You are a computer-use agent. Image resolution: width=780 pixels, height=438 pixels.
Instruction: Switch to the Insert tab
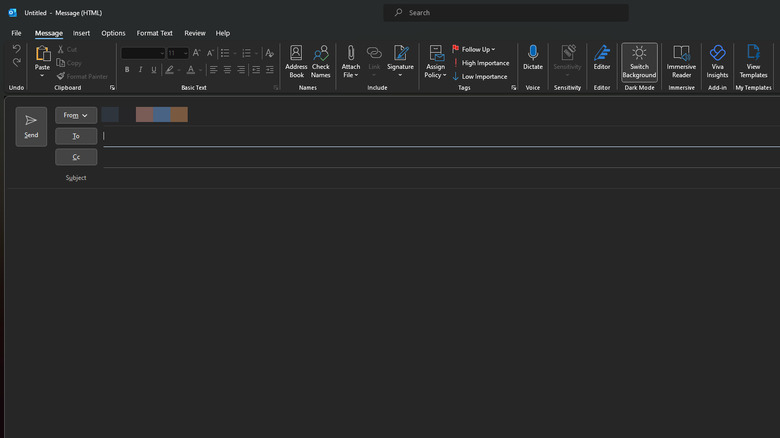coord(81,33)
